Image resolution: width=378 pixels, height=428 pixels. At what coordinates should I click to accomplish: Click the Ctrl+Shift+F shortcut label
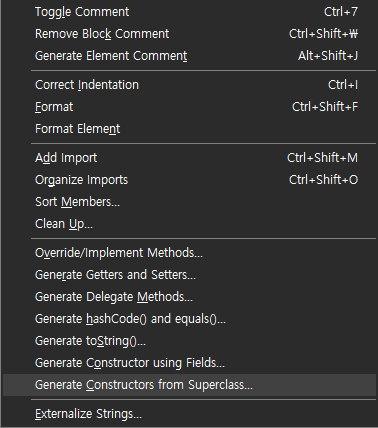pyautogui.click(x=325, y=107)
